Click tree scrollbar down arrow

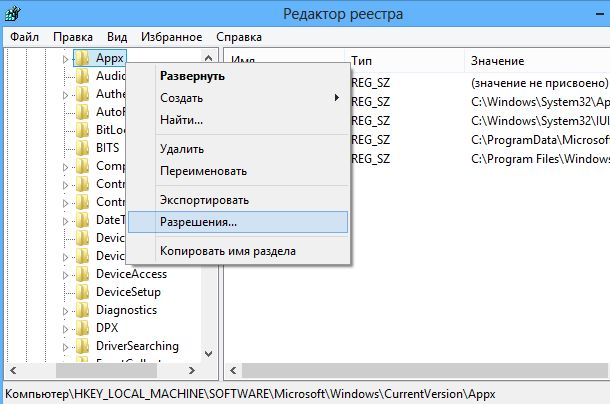coord(209,353)
